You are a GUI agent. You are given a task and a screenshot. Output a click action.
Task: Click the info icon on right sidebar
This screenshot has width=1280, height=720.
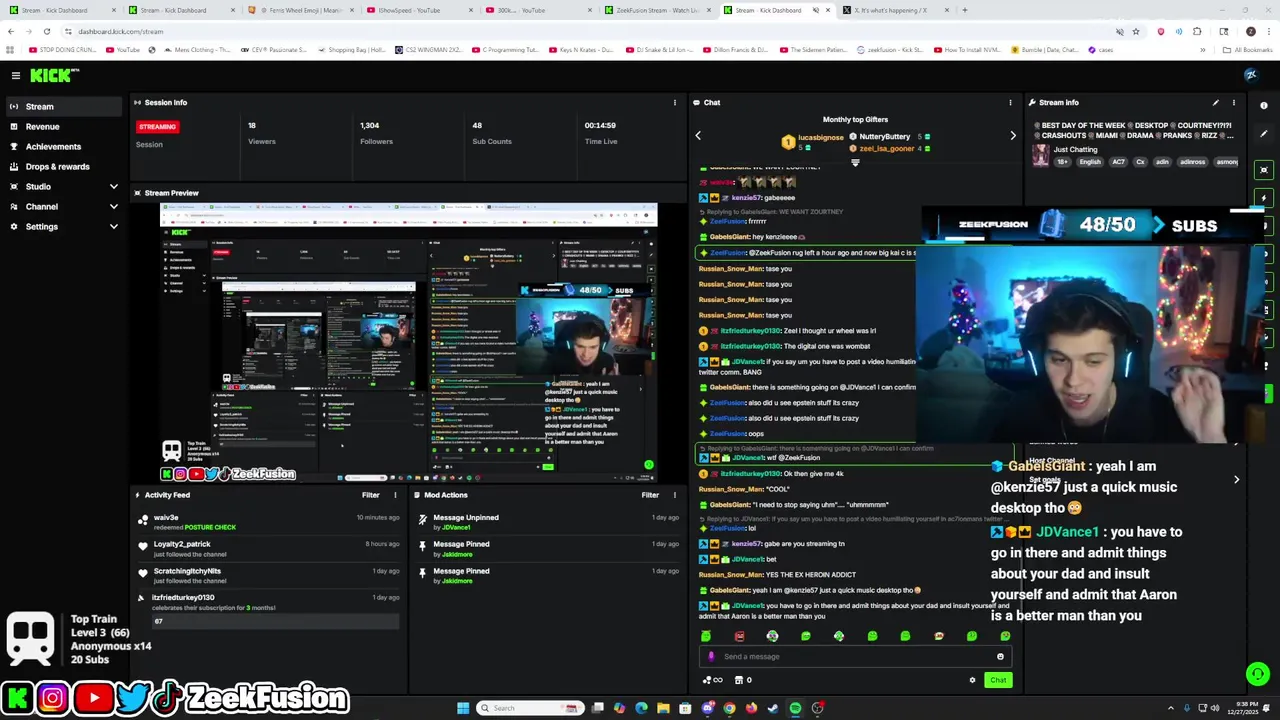[1264, 105]
